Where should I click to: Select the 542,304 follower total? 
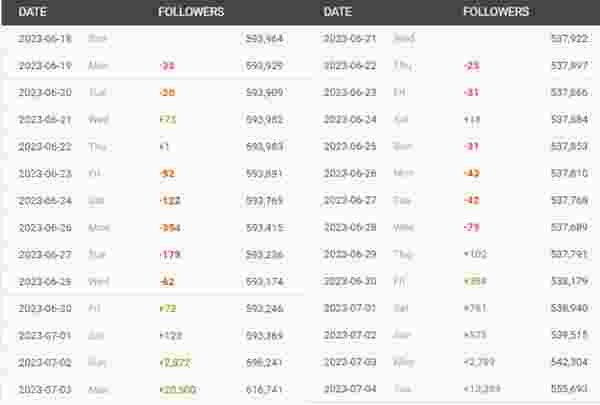click(569, 362)
